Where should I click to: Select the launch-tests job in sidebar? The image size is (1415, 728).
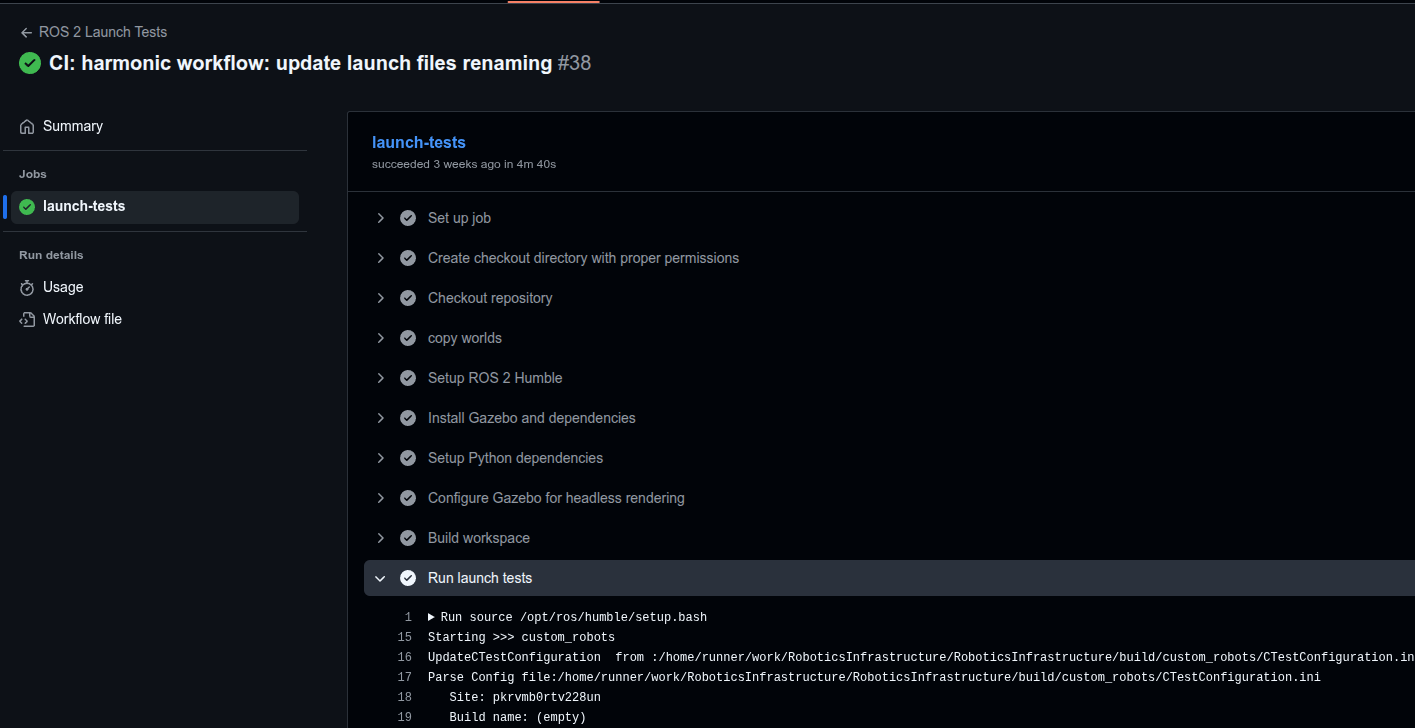point(155,207)
